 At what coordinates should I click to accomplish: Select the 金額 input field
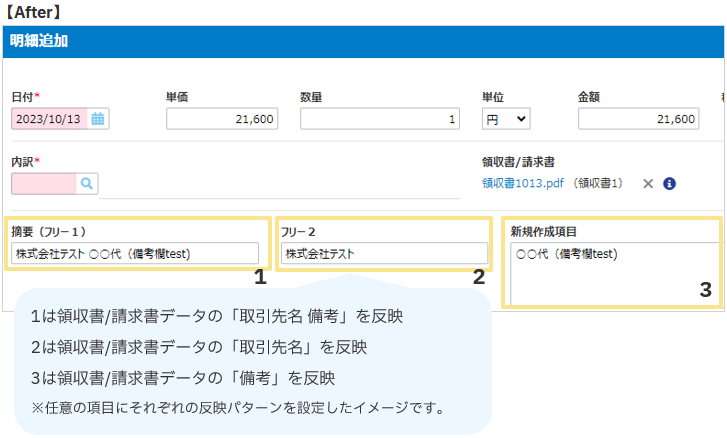[637, 119]
